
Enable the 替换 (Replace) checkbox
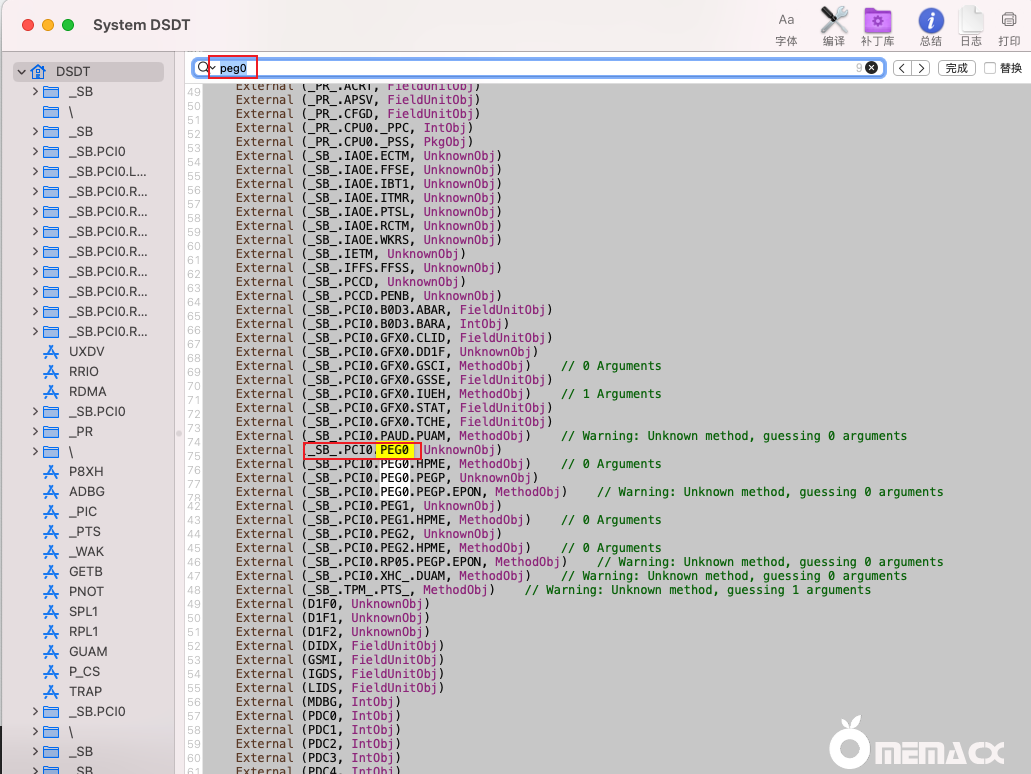click(x=990, y=68)
